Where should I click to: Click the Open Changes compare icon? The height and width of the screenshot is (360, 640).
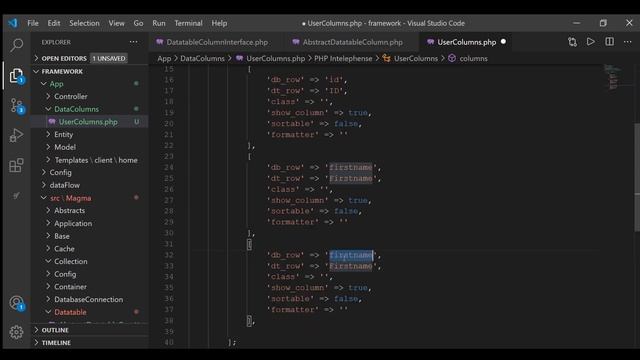(572, 42)
